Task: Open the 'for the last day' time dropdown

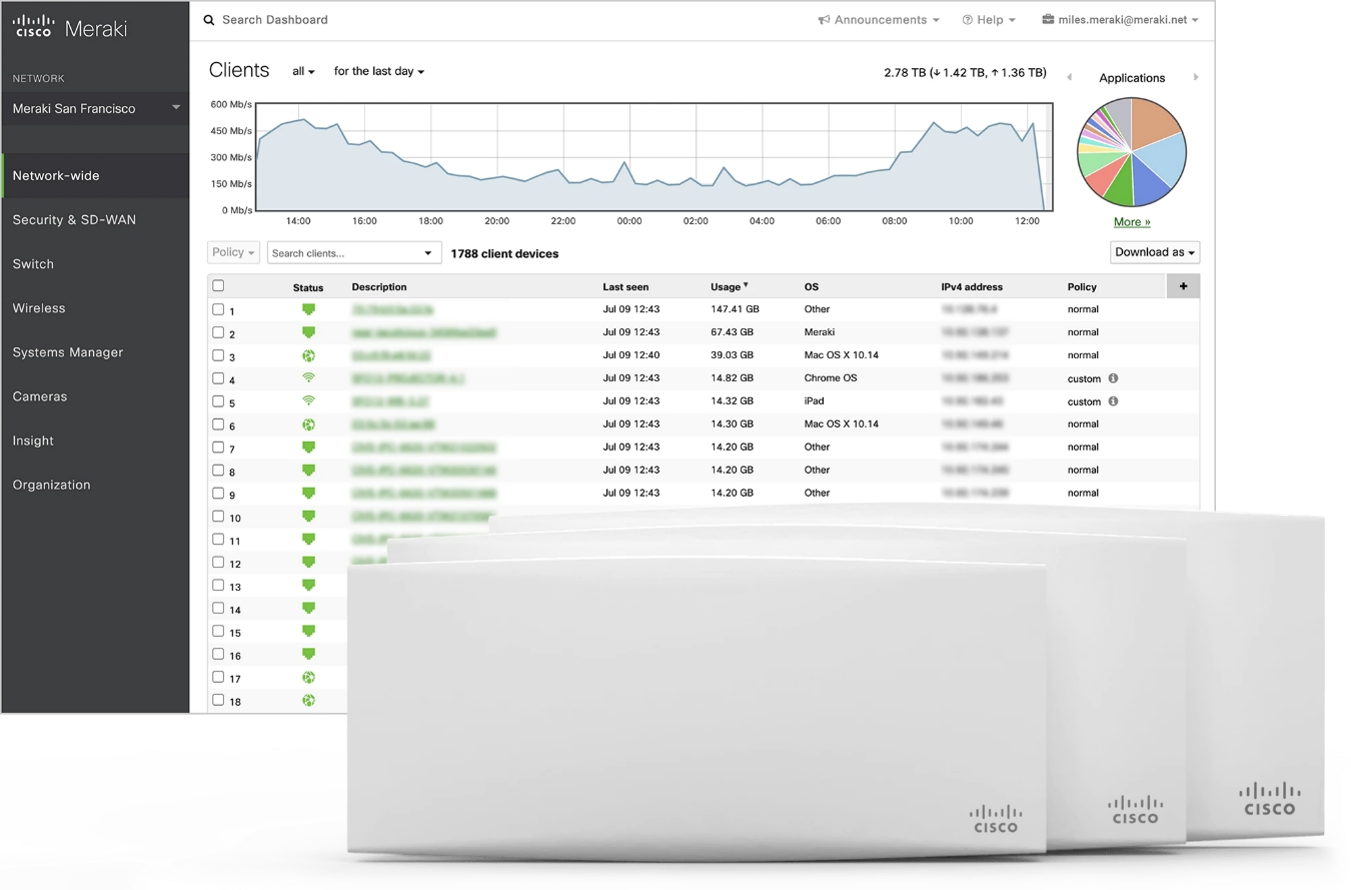Action: (x=379, y=72)
